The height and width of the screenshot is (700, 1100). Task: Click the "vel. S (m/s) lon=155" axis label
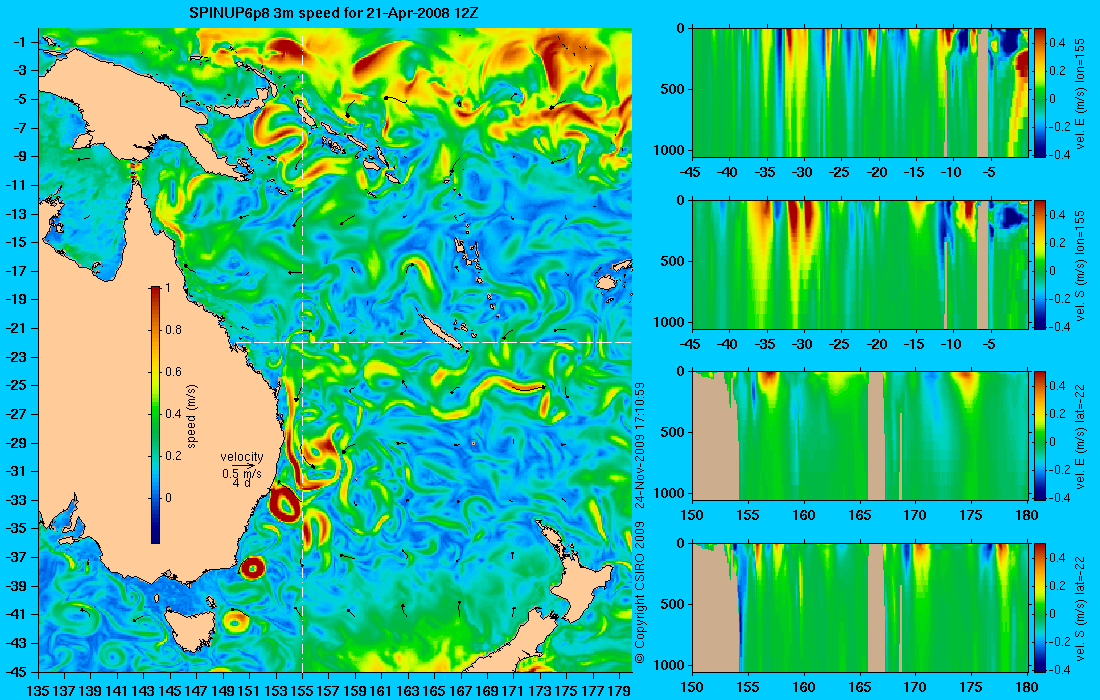point(1080,265)
